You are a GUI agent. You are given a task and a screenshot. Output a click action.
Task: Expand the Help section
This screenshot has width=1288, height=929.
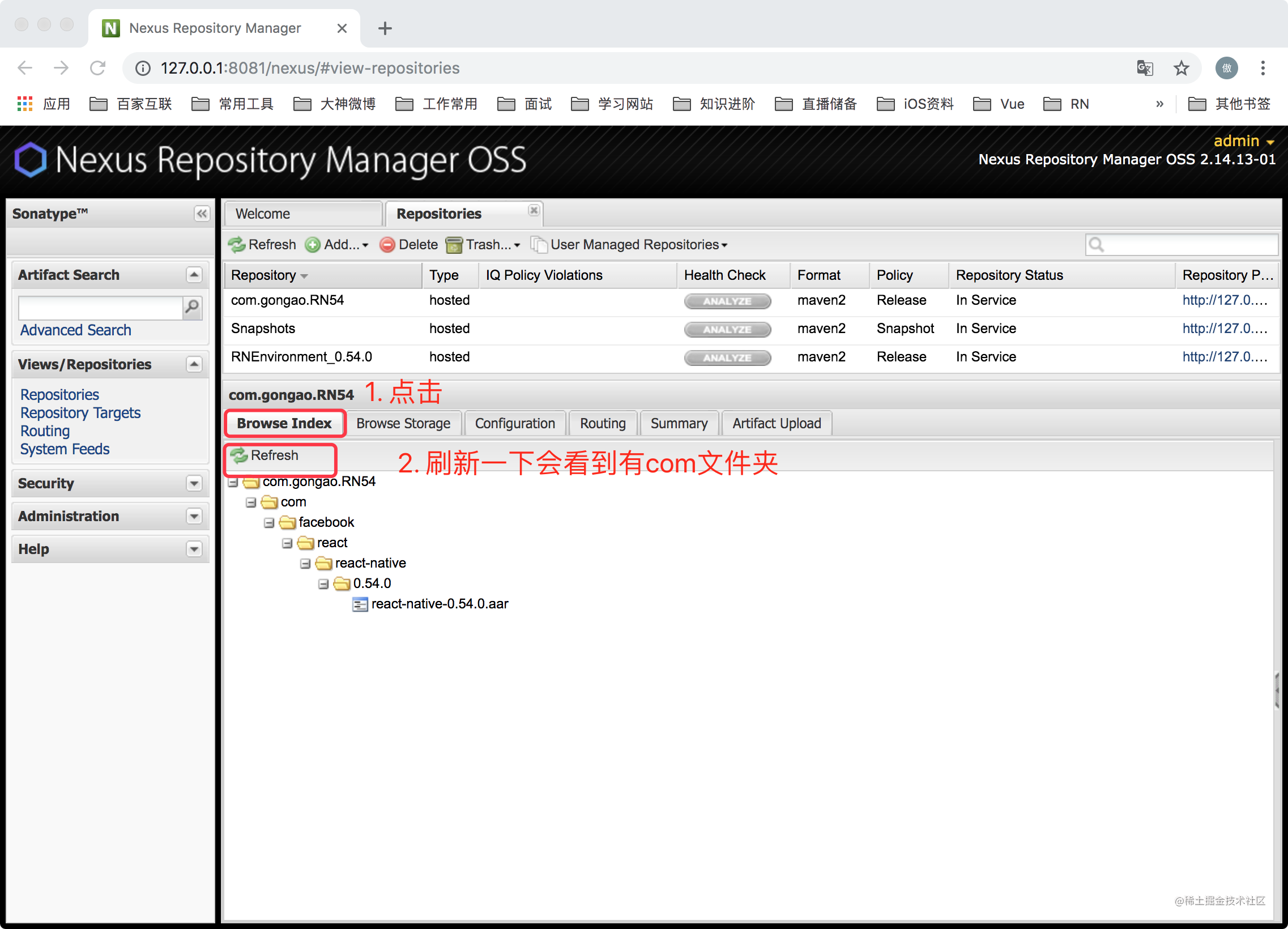point(194,549)
